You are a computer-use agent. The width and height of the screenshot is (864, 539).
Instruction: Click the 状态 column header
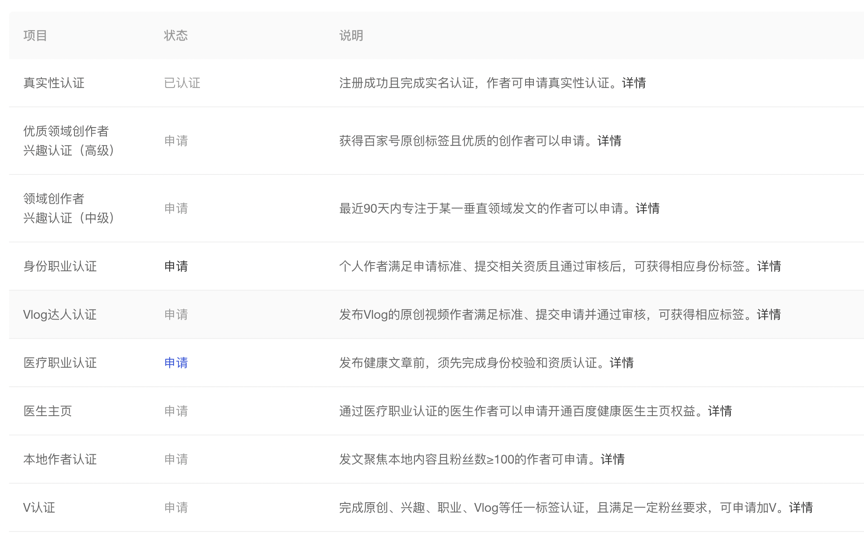[176, 35]
